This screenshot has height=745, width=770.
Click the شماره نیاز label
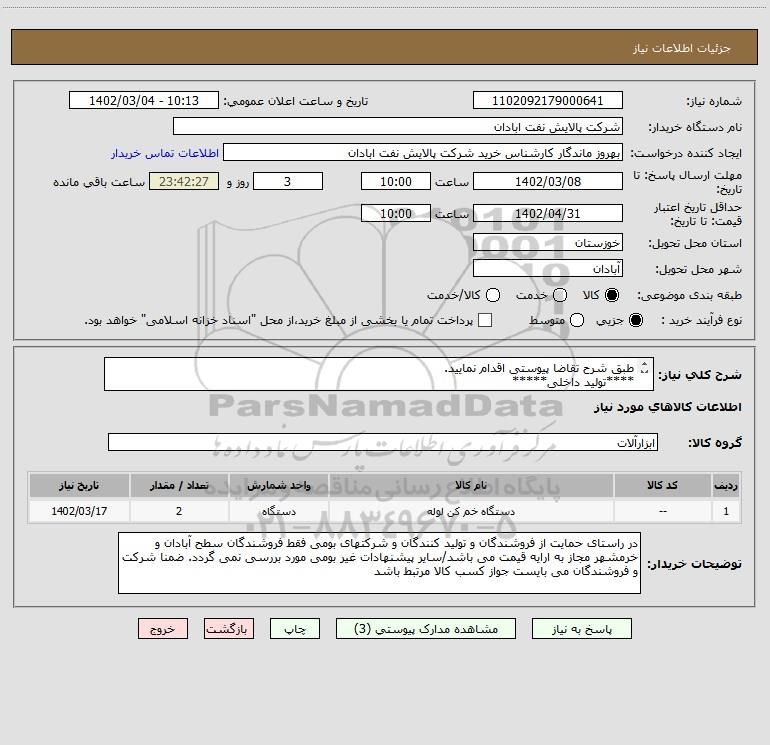714,102
